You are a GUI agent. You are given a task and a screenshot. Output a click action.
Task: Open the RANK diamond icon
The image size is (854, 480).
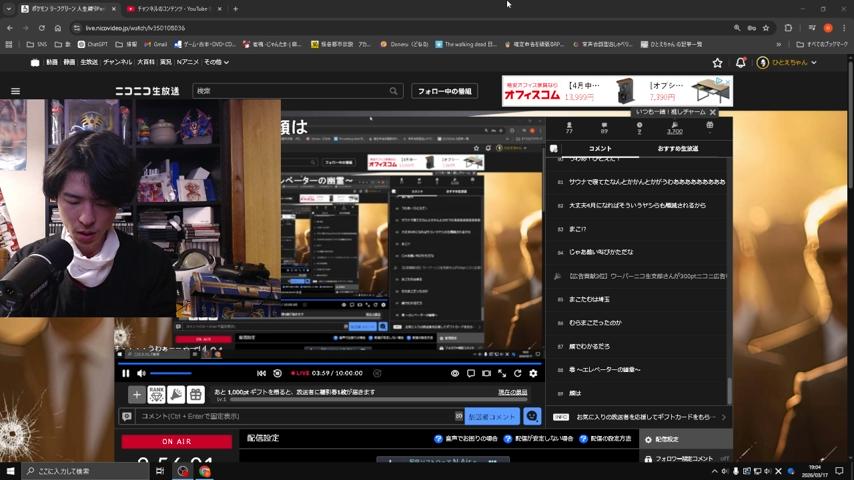[156, 394]
